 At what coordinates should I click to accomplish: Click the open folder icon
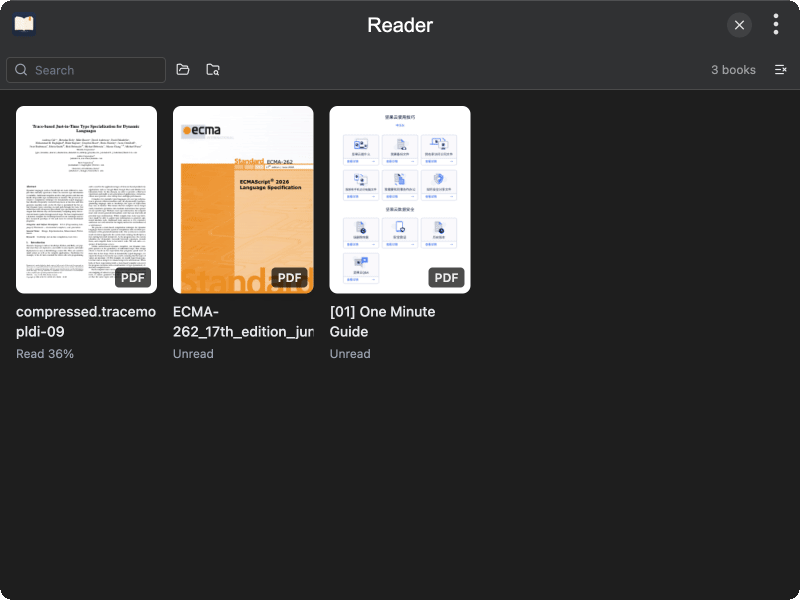(183, 69)
